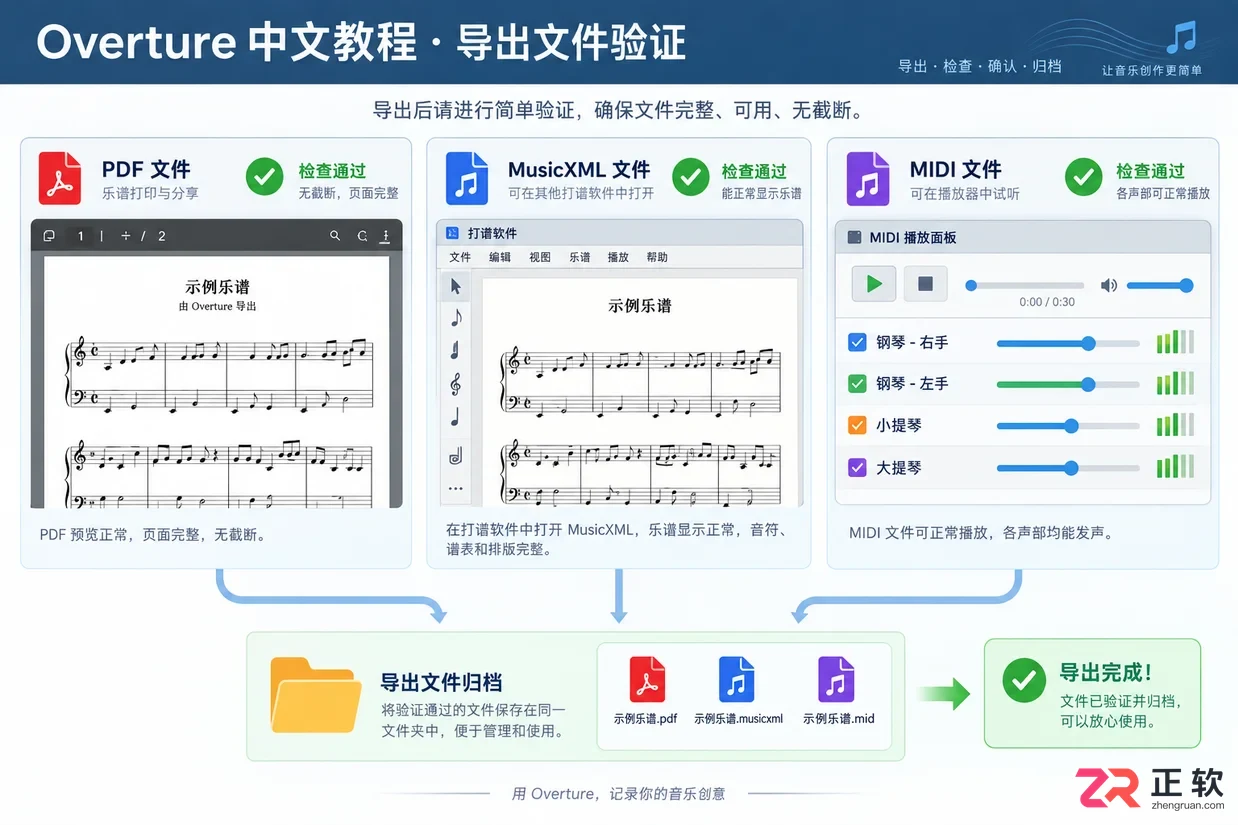Viewport: 1238px width, 825px height.
Task: Click the MIDI 播放面板 title text
Action: (x=913, y=237)
